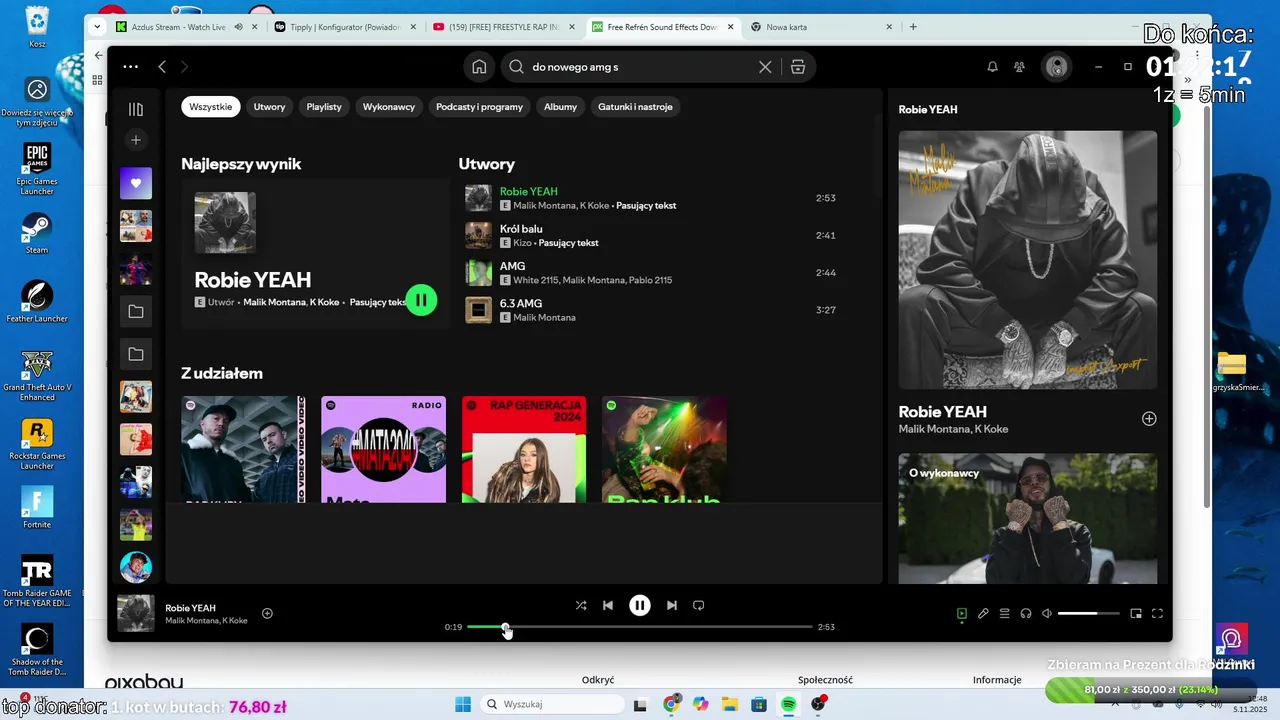
Task: Go forward in Spotify navigation
Action: [184, 67]
